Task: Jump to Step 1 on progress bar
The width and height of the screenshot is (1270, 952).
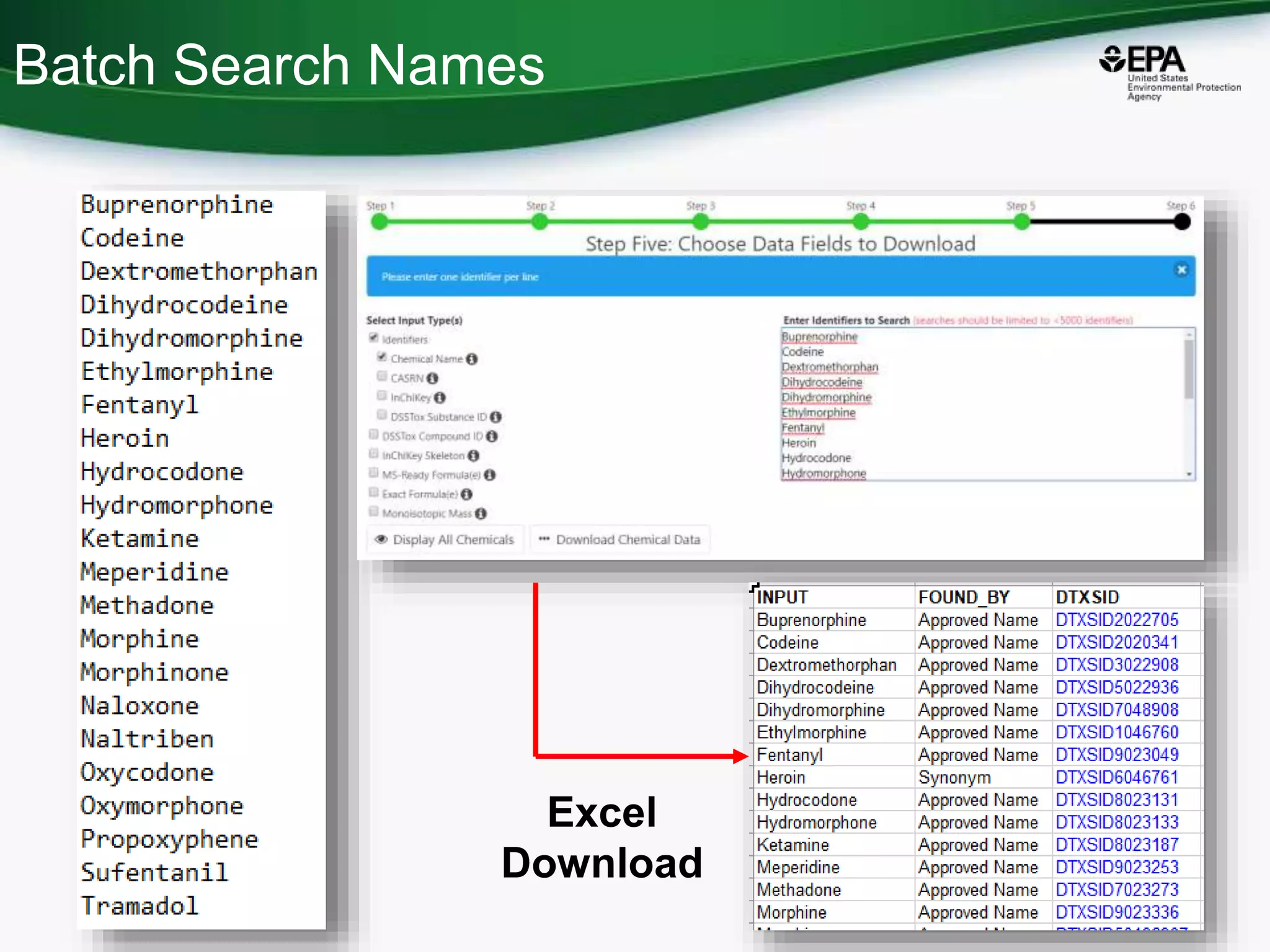Action: coord(380,222)
